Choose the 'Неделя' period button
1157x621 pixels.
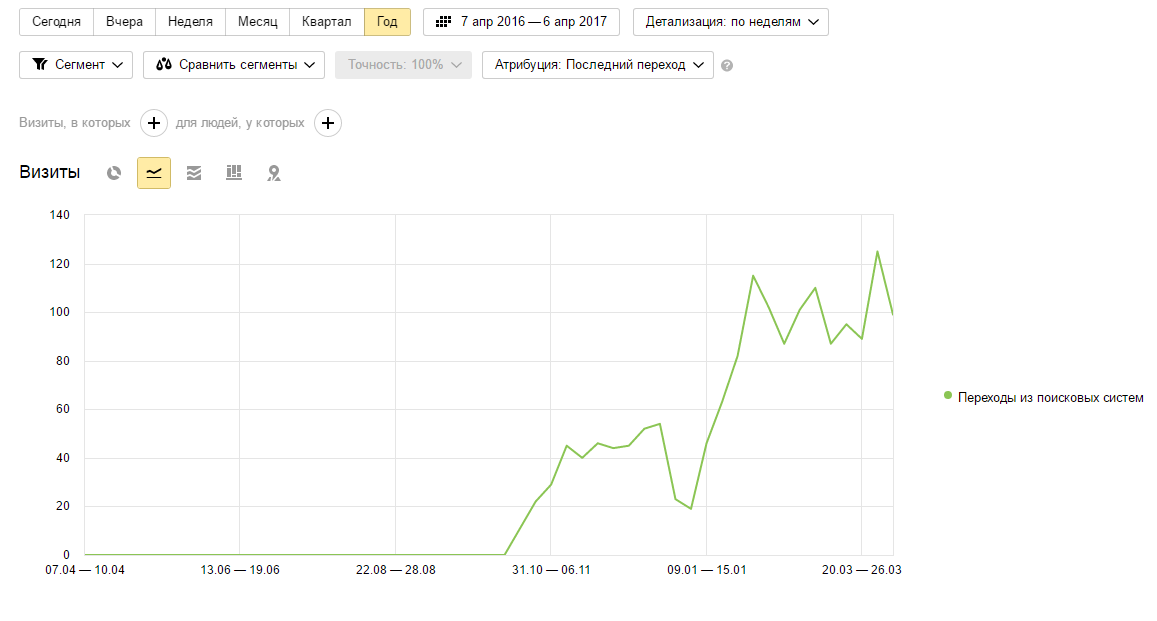coord(190,22)
